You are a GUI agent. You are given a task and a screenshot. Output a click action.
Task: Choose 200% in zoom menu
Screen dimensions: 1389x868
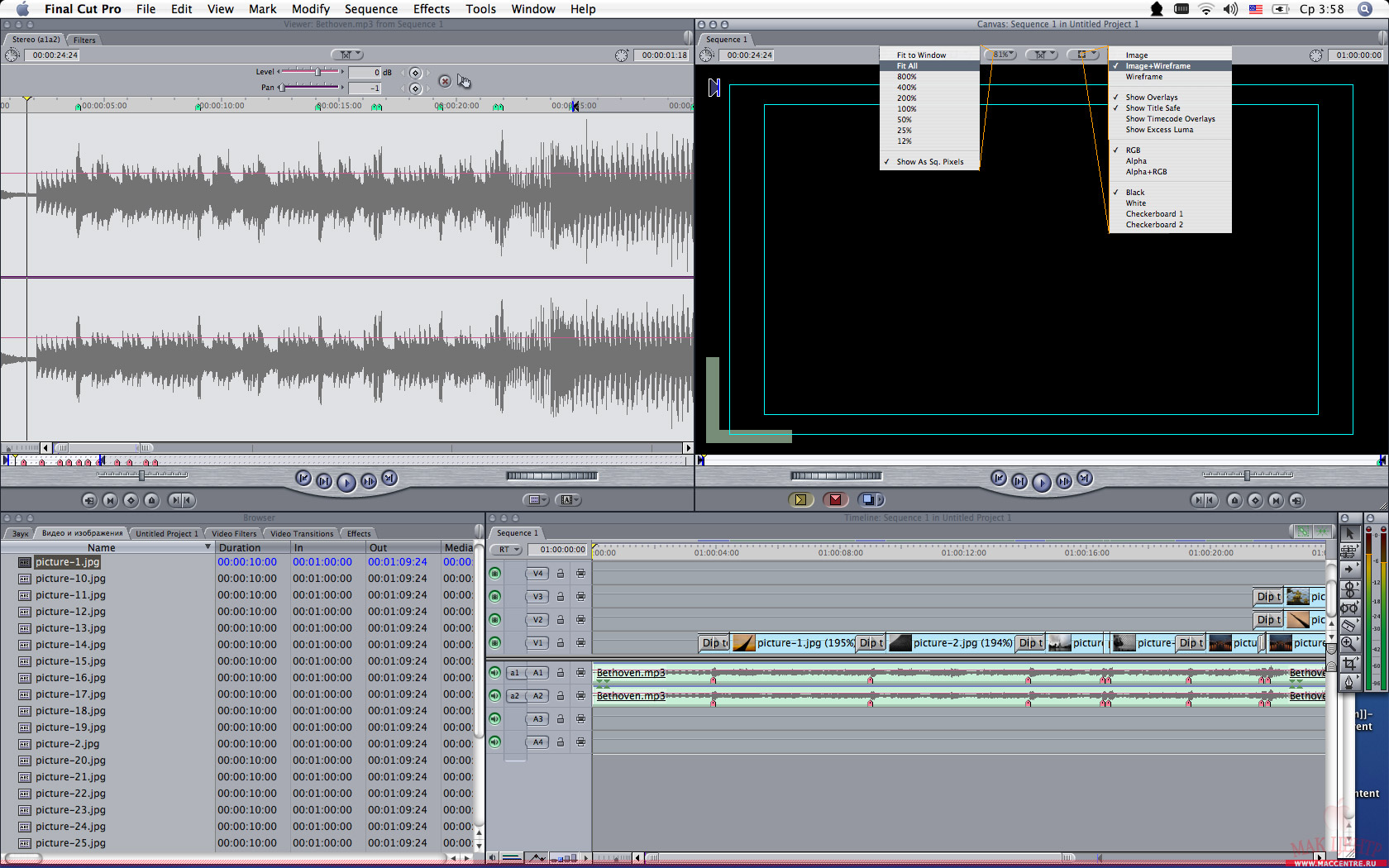coord(907,98)
